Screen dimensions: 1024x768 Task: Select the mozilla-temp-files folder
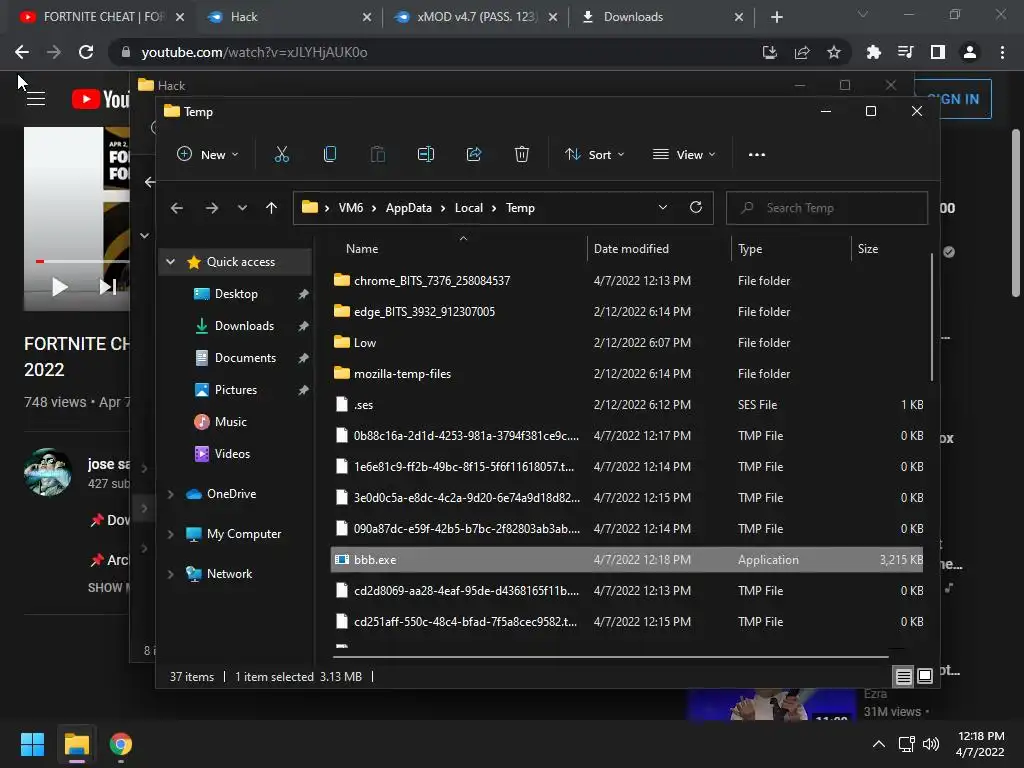[627, 374]
